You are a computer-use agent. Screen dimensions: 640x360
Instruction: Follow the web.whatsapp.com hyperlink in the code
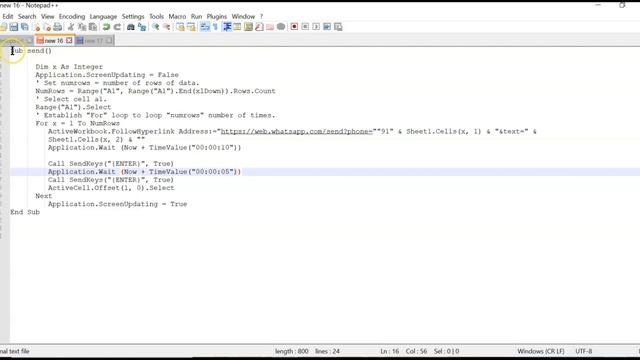pos(297,131)
